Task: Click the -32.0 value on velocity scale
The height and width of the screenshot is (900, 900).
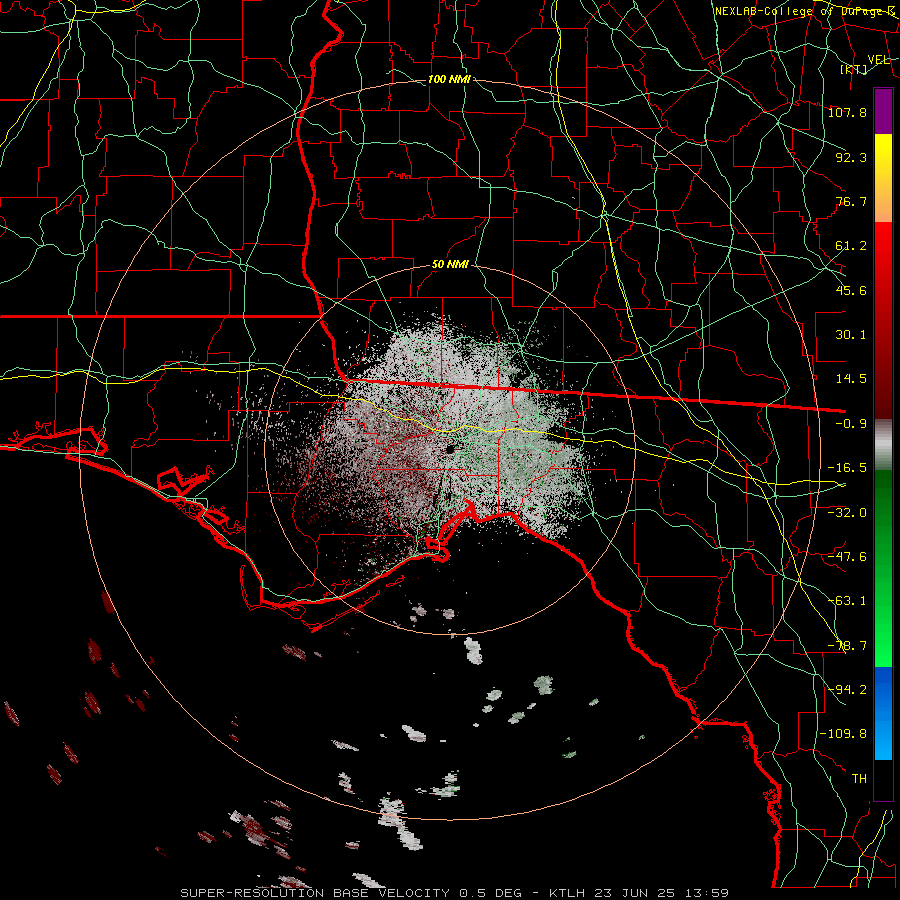Action: click(x=847, y=513)
